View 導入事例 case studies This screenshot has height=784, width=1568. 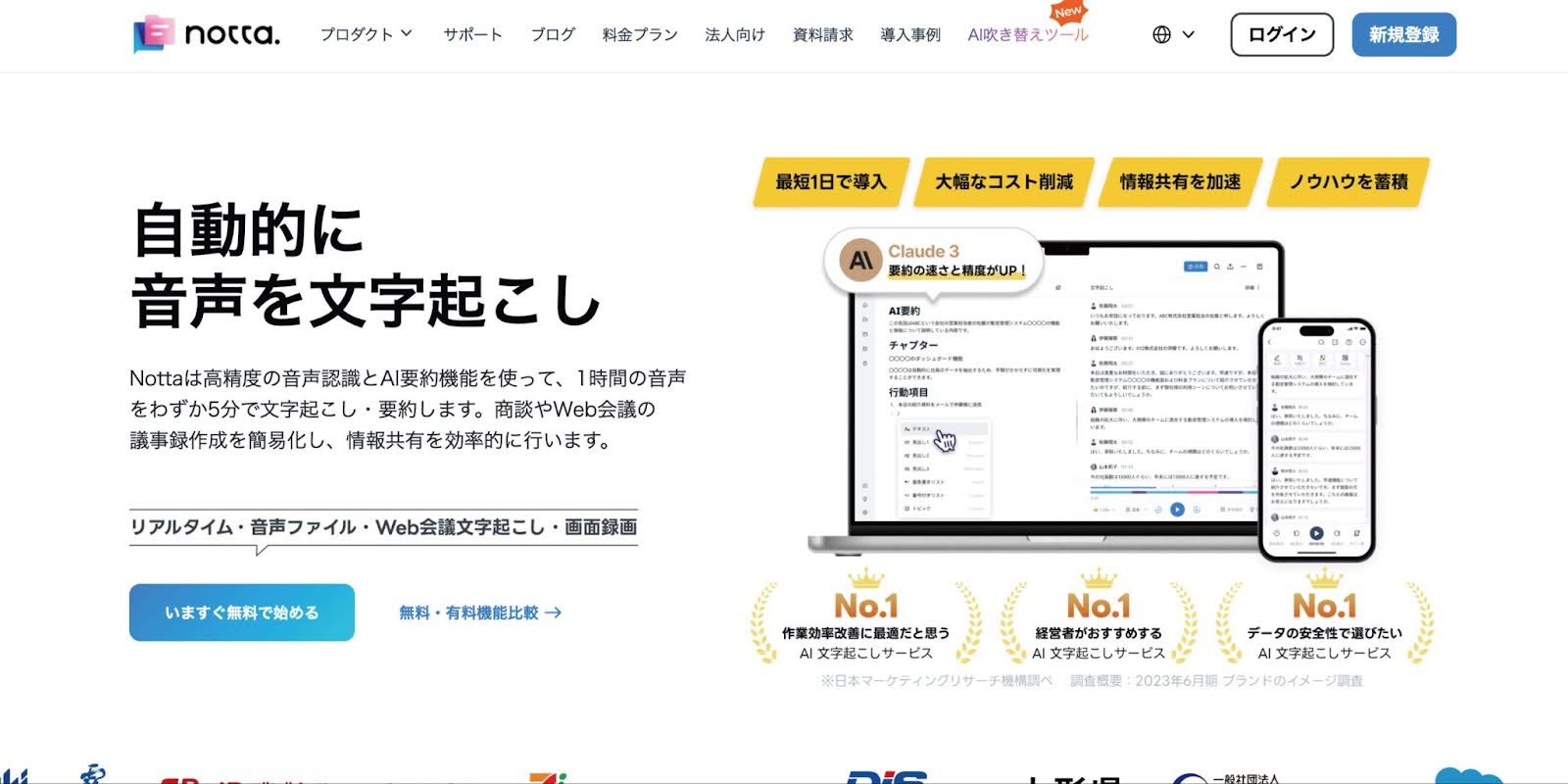tap(909, 34)
